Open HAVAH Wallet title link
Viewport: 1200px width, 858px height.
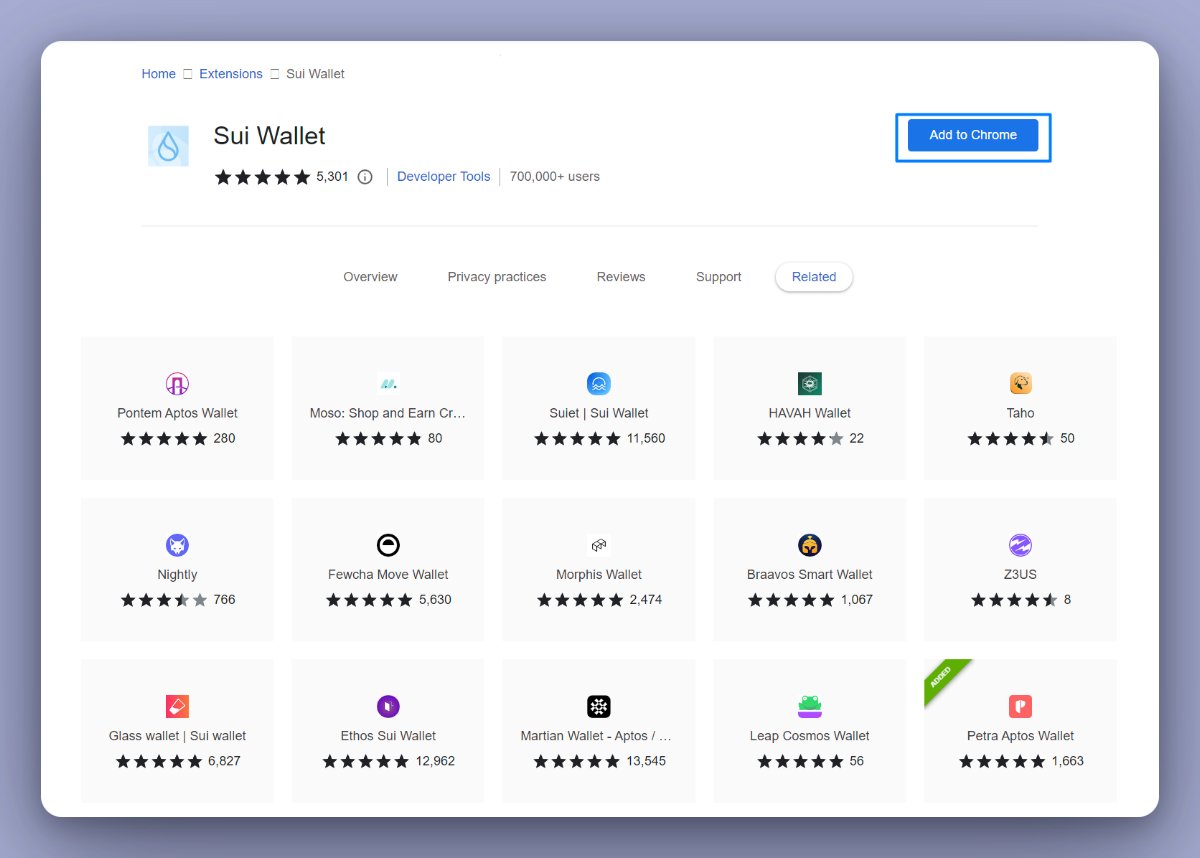click(x=810, y=413)
